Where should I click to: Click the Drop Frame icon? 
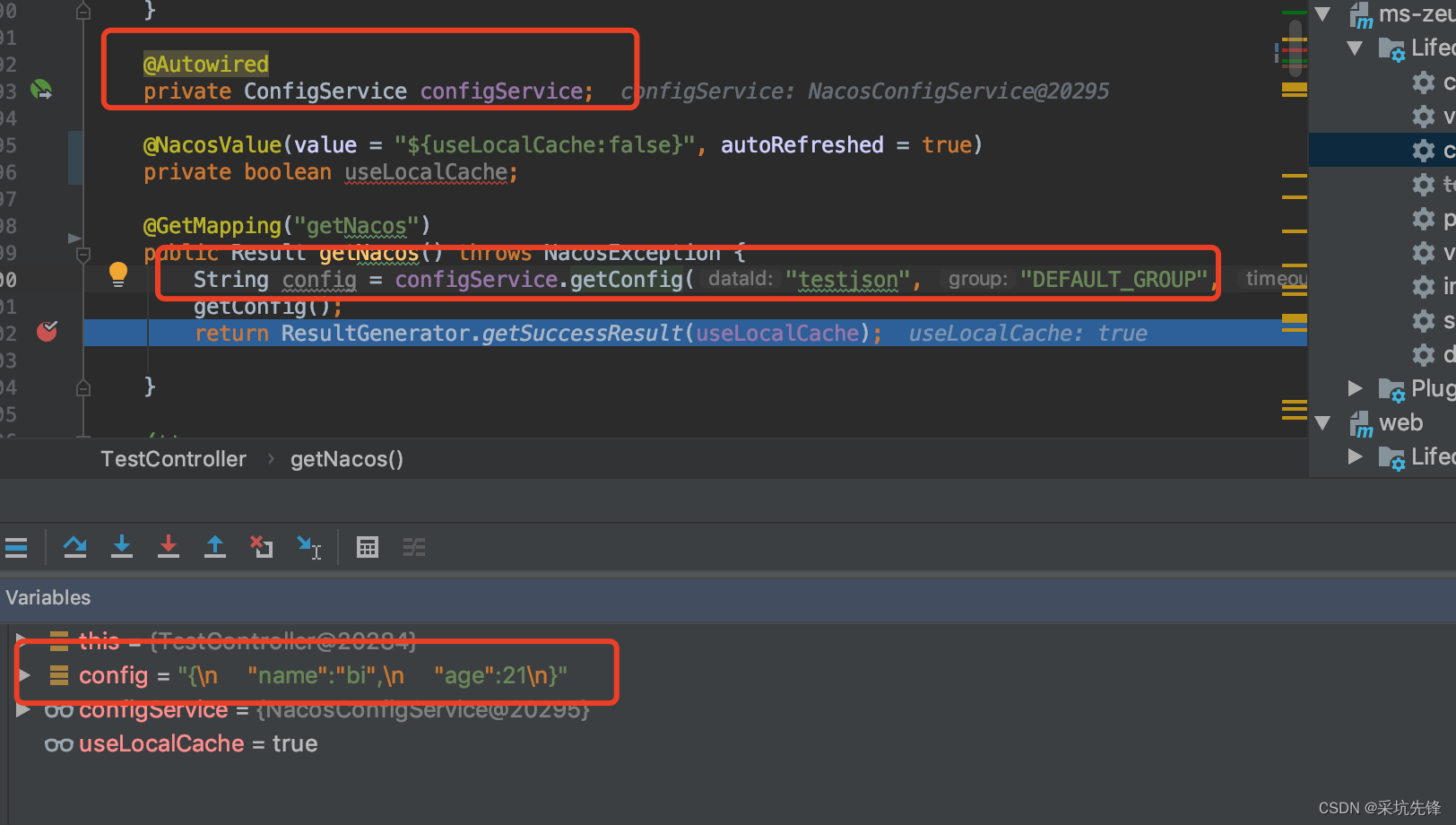(x=262, y=546)
